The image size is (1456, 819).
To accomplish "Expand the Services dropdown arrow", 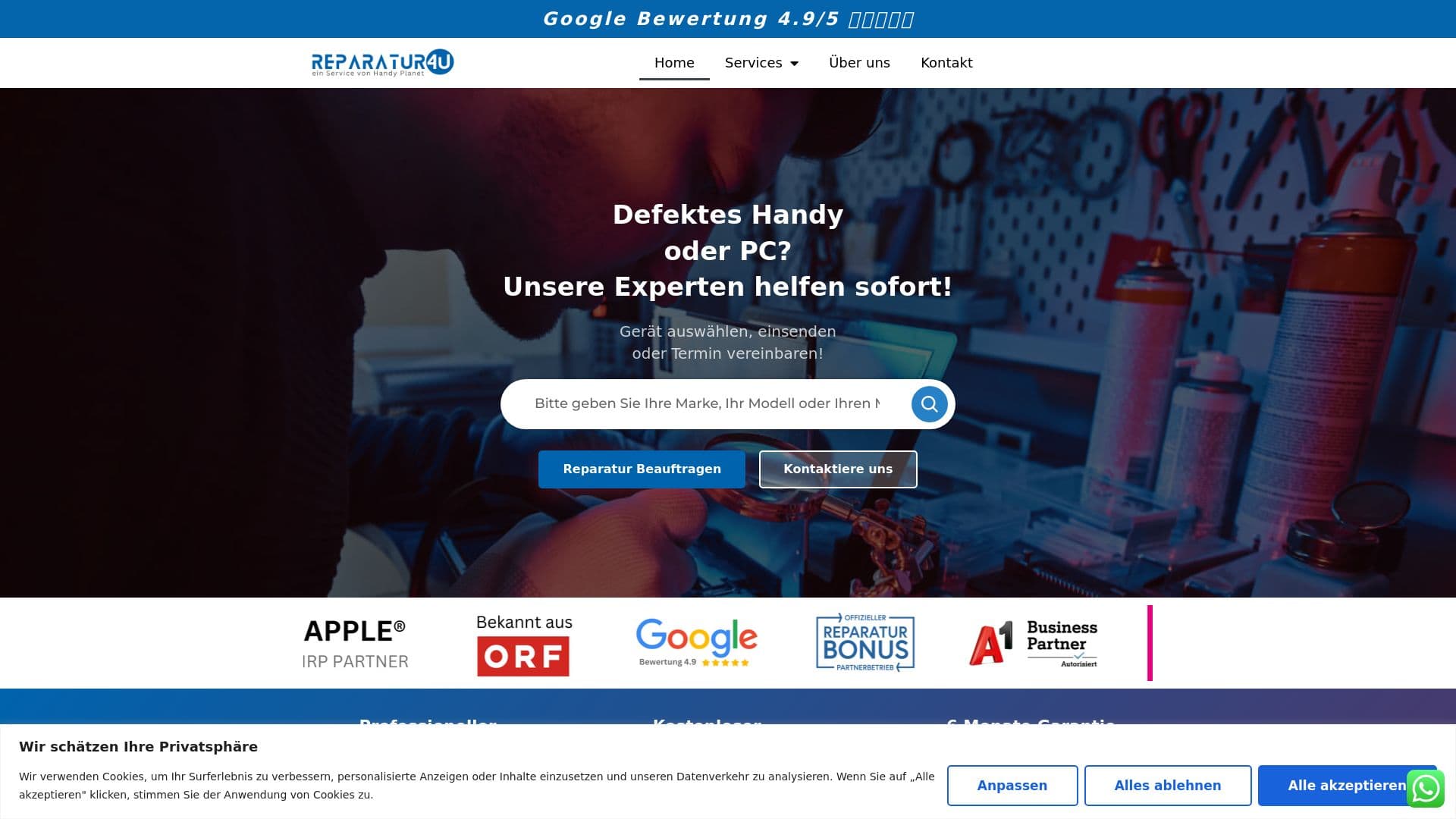I will tap(794, 64).
